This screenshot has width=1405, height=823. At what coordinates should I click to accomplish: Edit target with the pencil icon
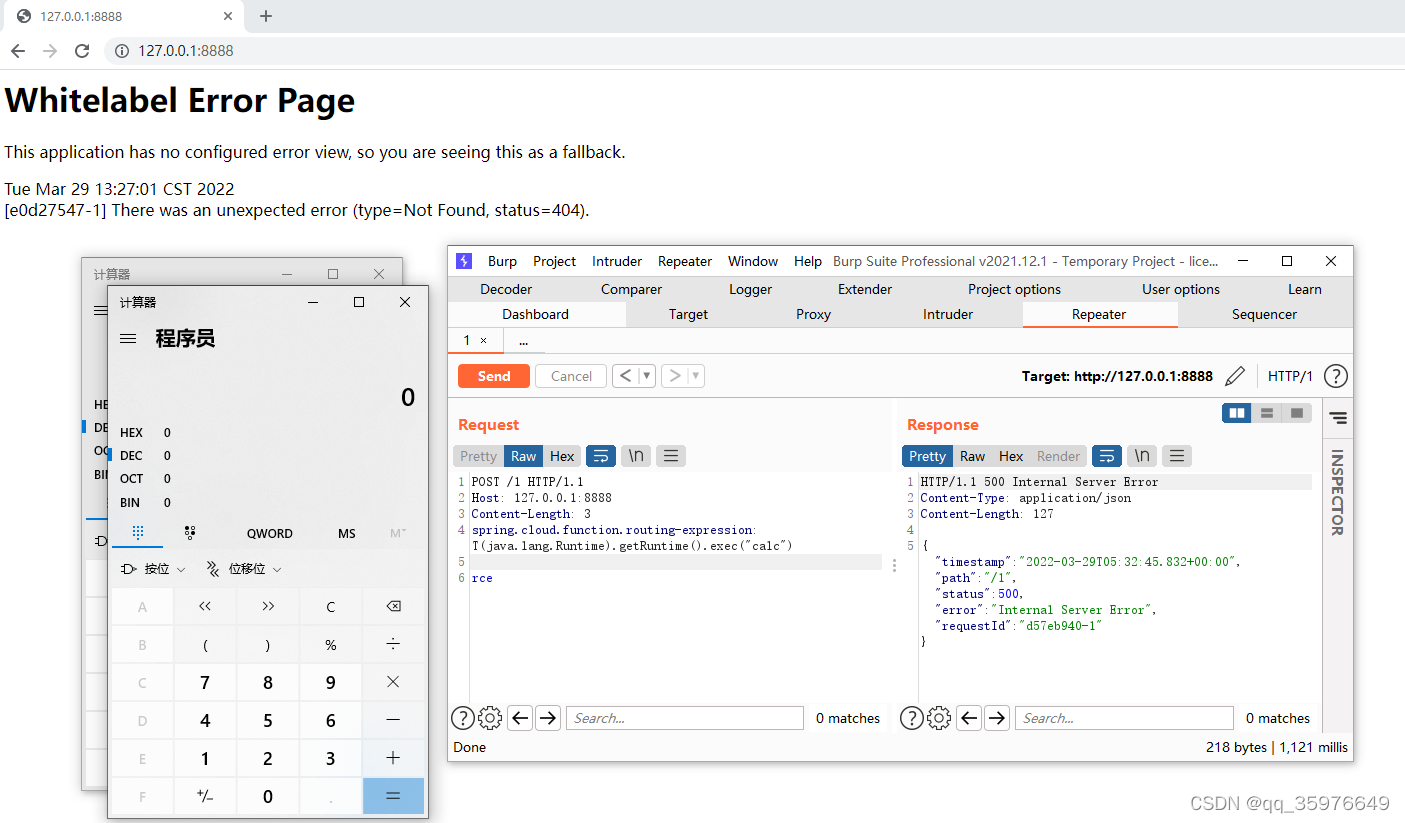point(1235,376)
